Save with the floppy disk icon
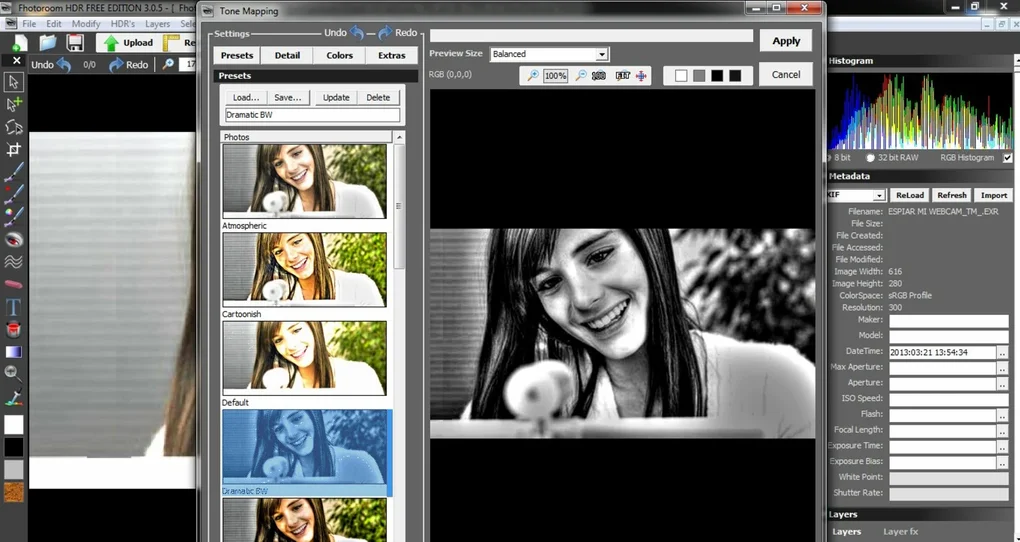This screenshot has width=1020, height=542. [75, 43]
